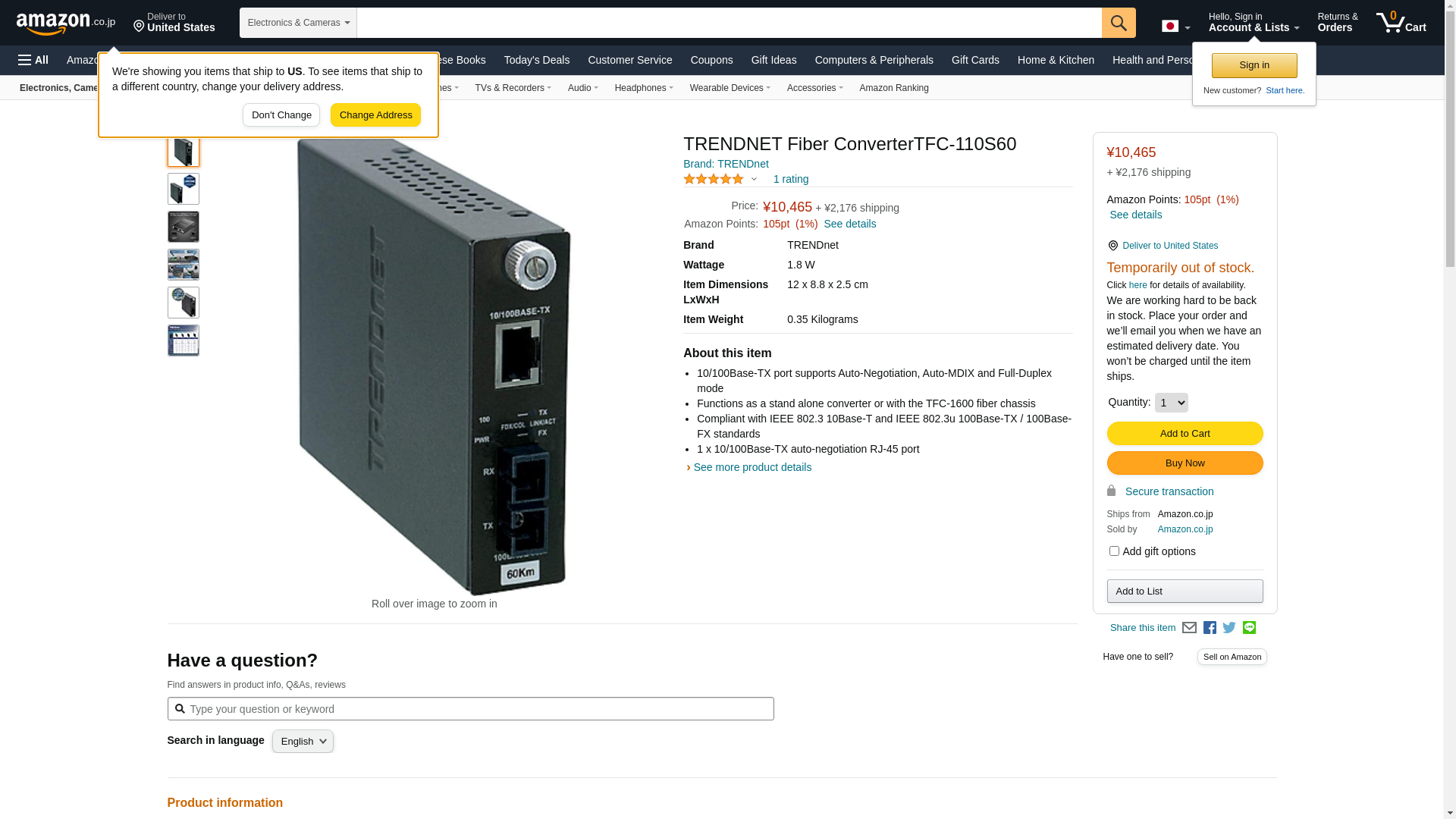Click the Change Address button

[375, 115]
